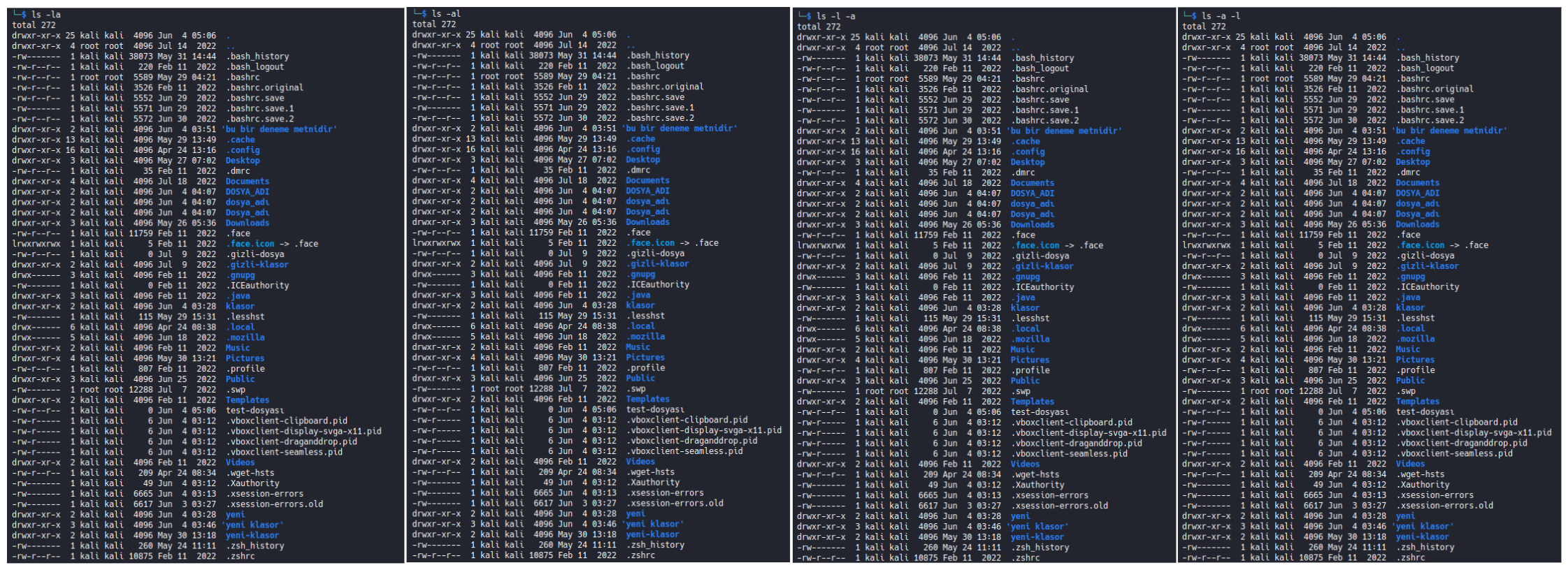Select .bashrc.save.2 in the 'ls -al' terminal
1568x570 pixels.
click(x=660, y=118)
